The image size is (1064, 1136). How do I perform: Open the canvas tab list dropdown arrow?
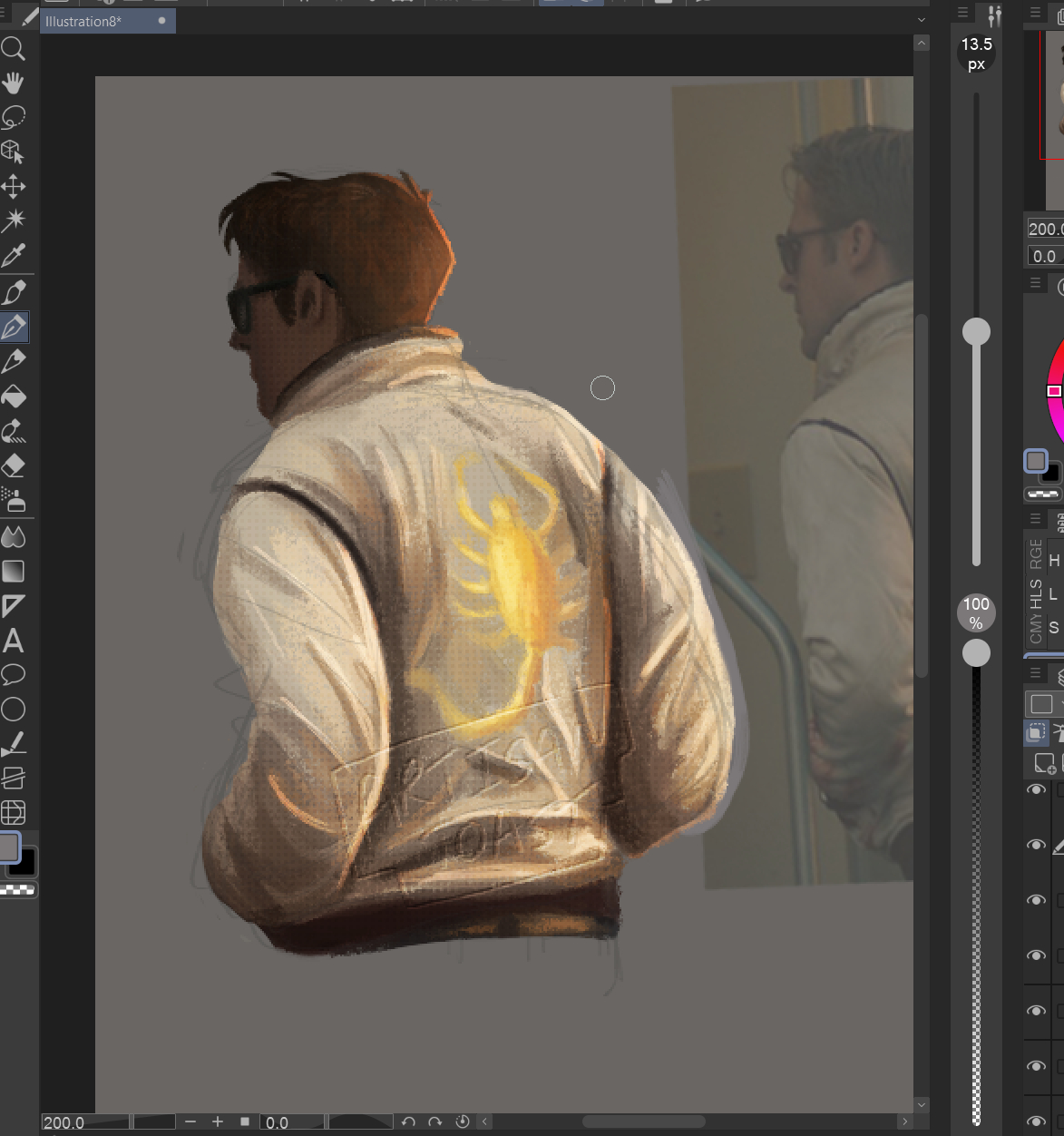coord(922,20)
